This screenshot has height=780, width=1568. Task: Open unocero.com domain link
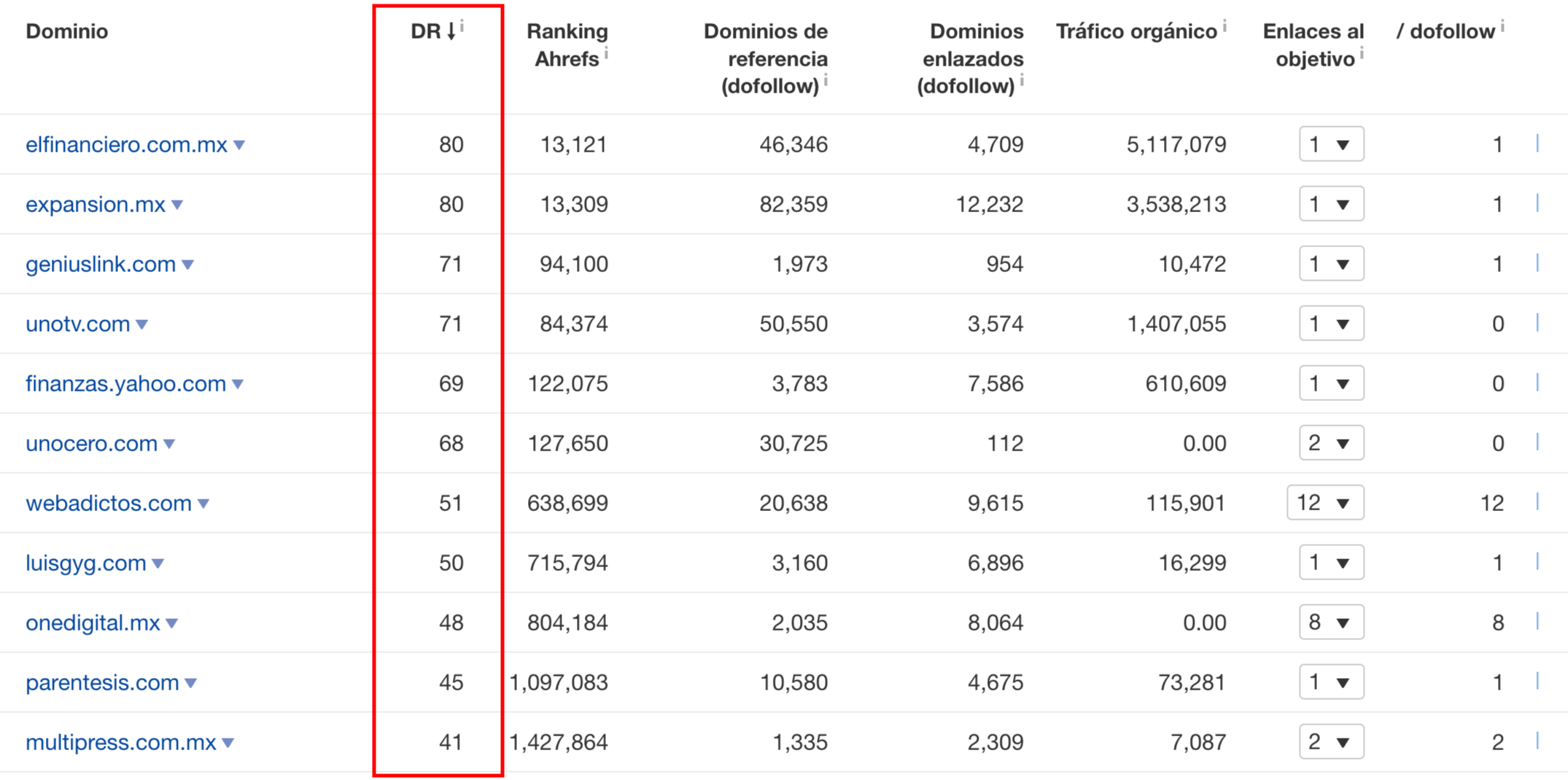(x=92, y=443)
